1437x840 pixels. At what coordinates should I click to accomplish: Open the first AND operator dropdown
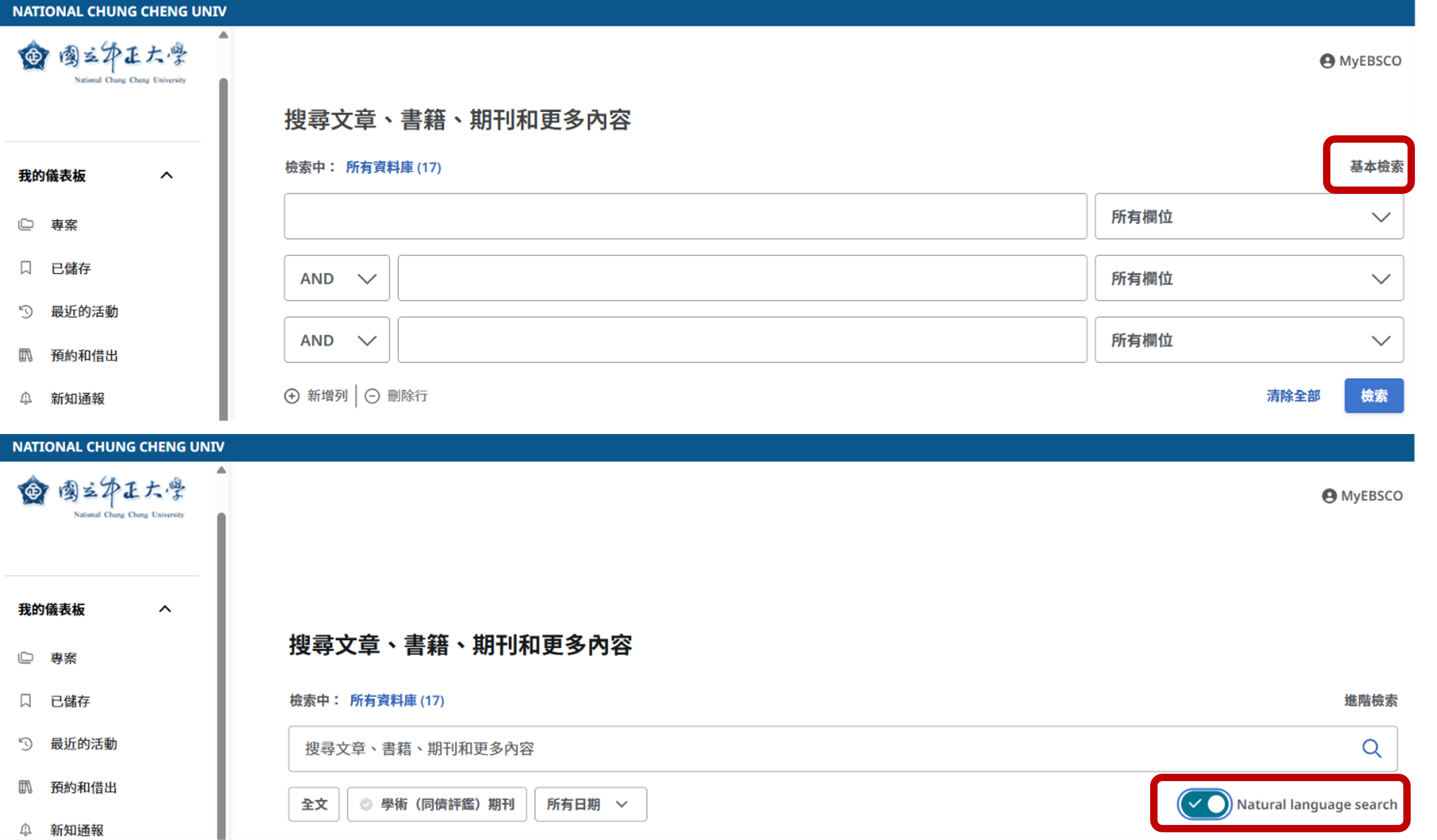[336, 278]
